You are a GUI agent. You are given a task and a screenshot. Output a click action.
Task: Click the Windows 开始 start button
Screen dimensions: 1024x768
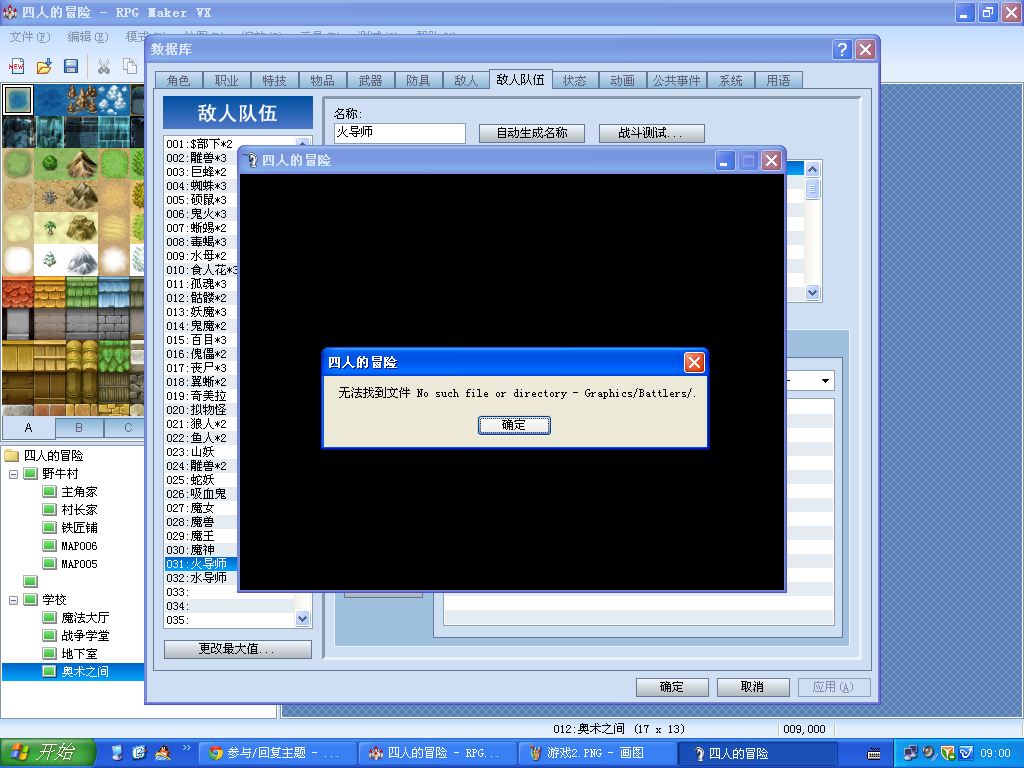coord(48,753)
